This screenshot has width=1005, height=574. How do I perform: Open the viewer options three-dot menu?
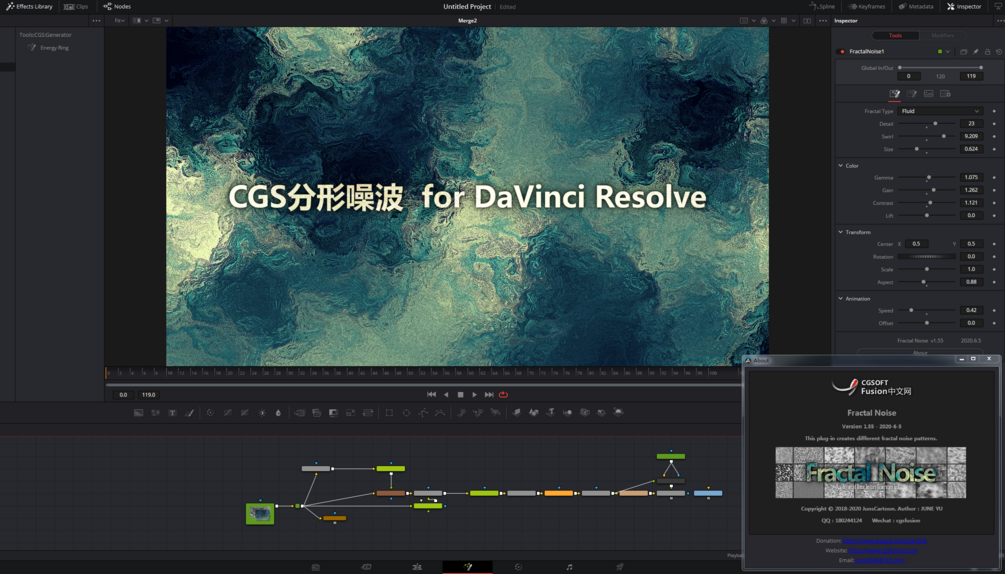click(x=823, y=20)
